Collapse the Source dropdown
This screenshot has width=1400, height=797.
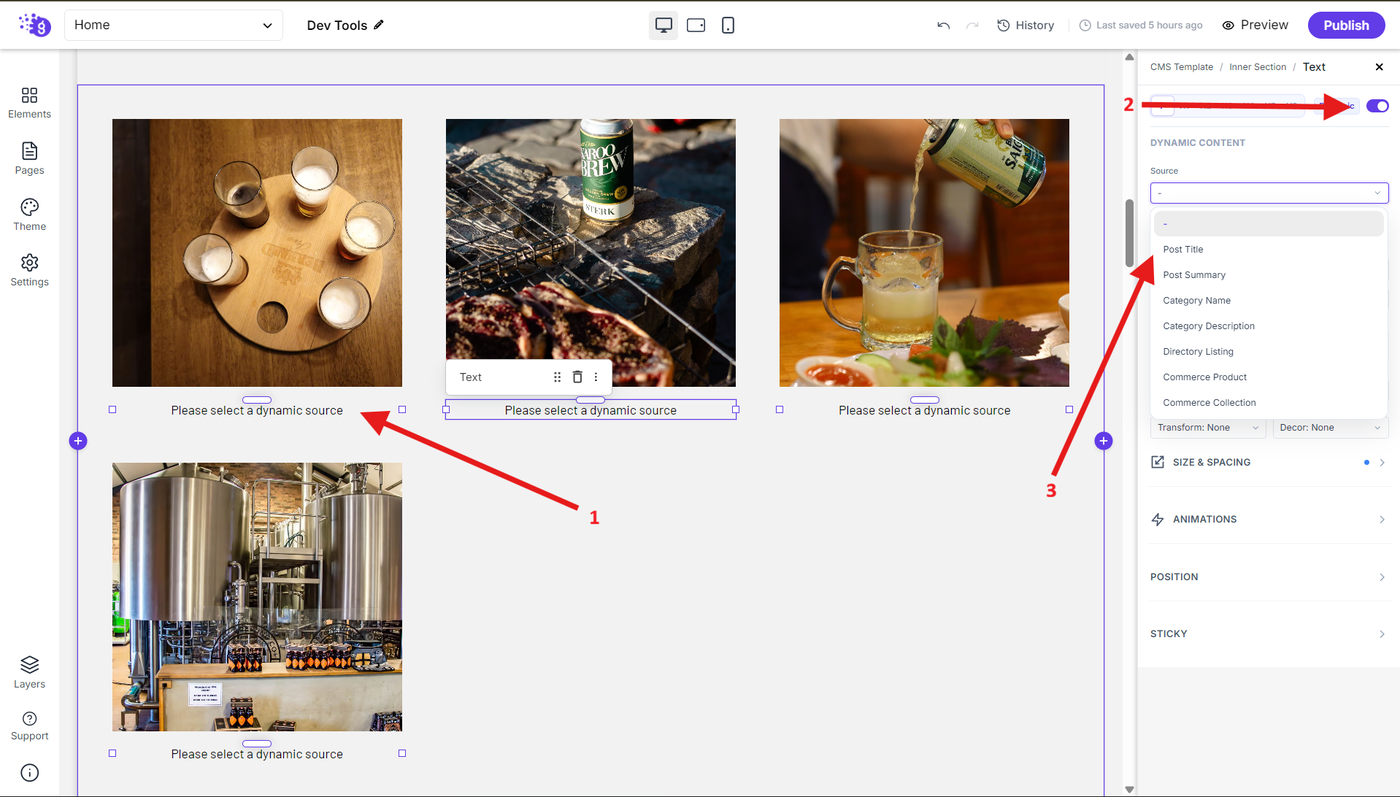tap(1269, 193)
